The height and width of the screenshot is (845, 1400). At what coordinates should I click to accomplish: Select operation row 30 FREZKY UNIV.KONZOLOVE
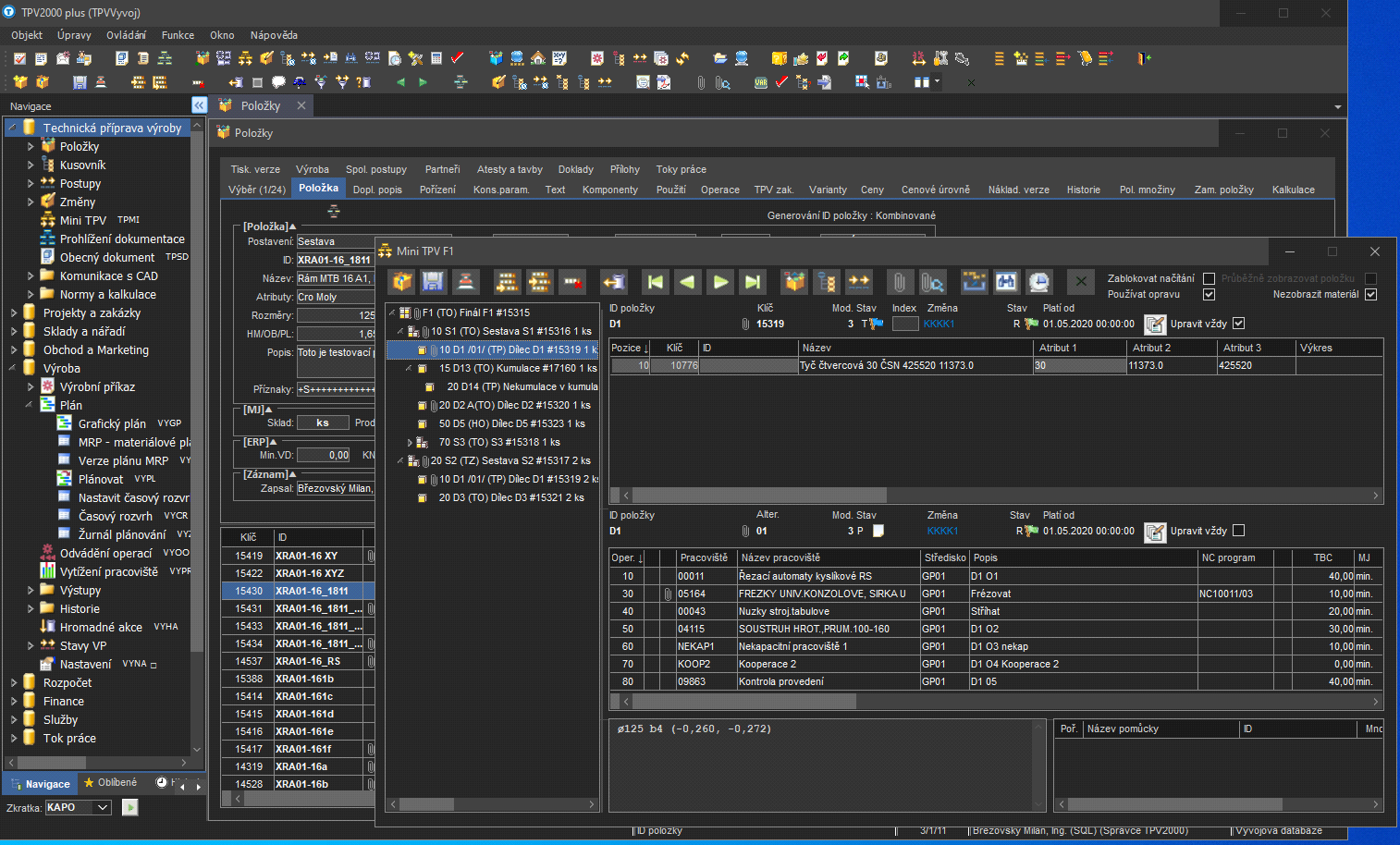point(995,594)
